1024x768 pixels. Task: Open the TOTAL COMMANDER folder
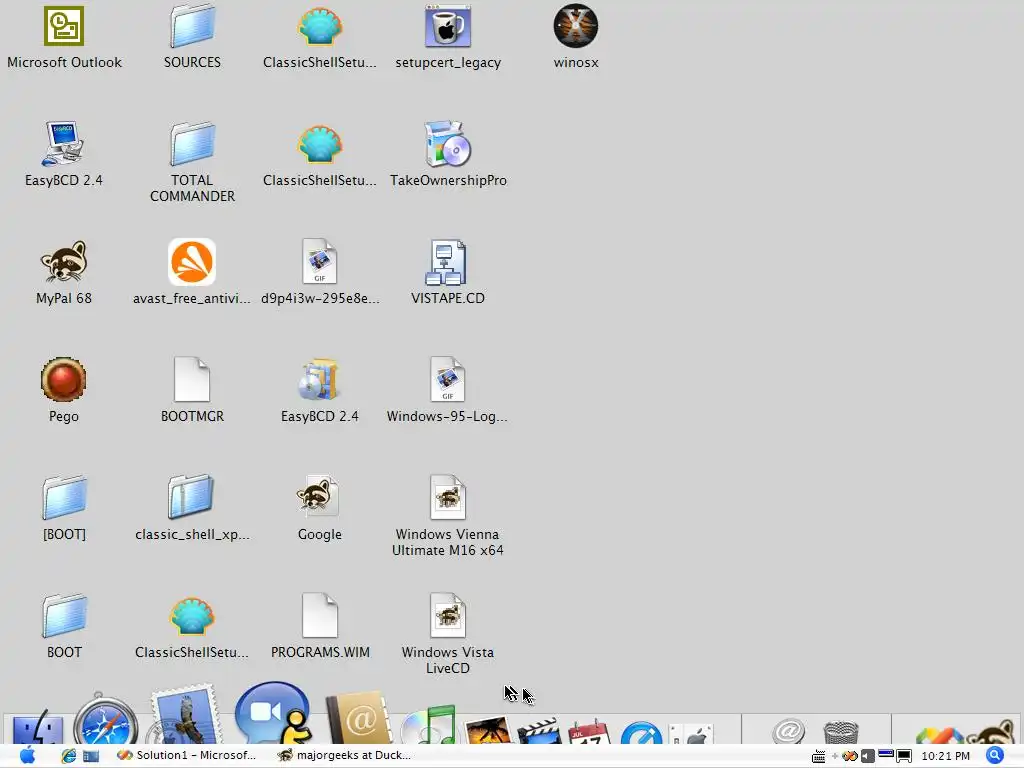(x=192, y=163)
